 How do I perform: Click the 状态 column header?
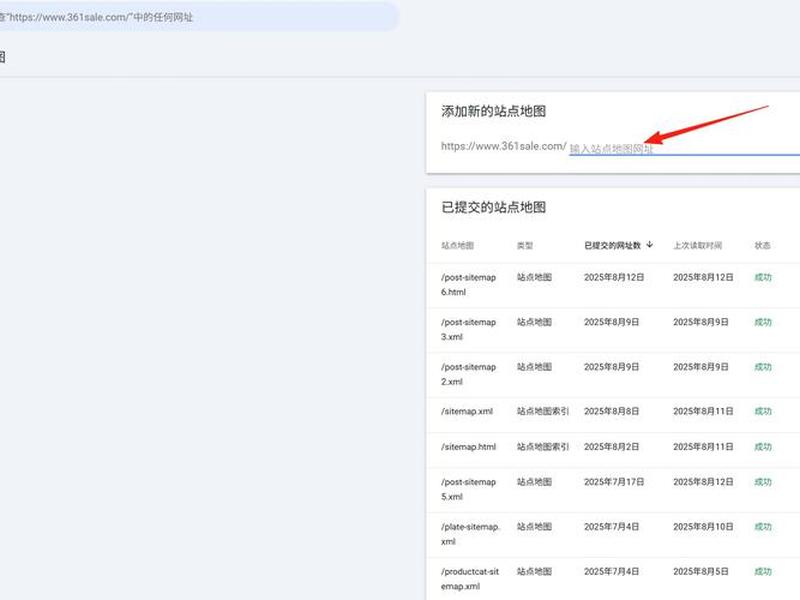point(763,245)
